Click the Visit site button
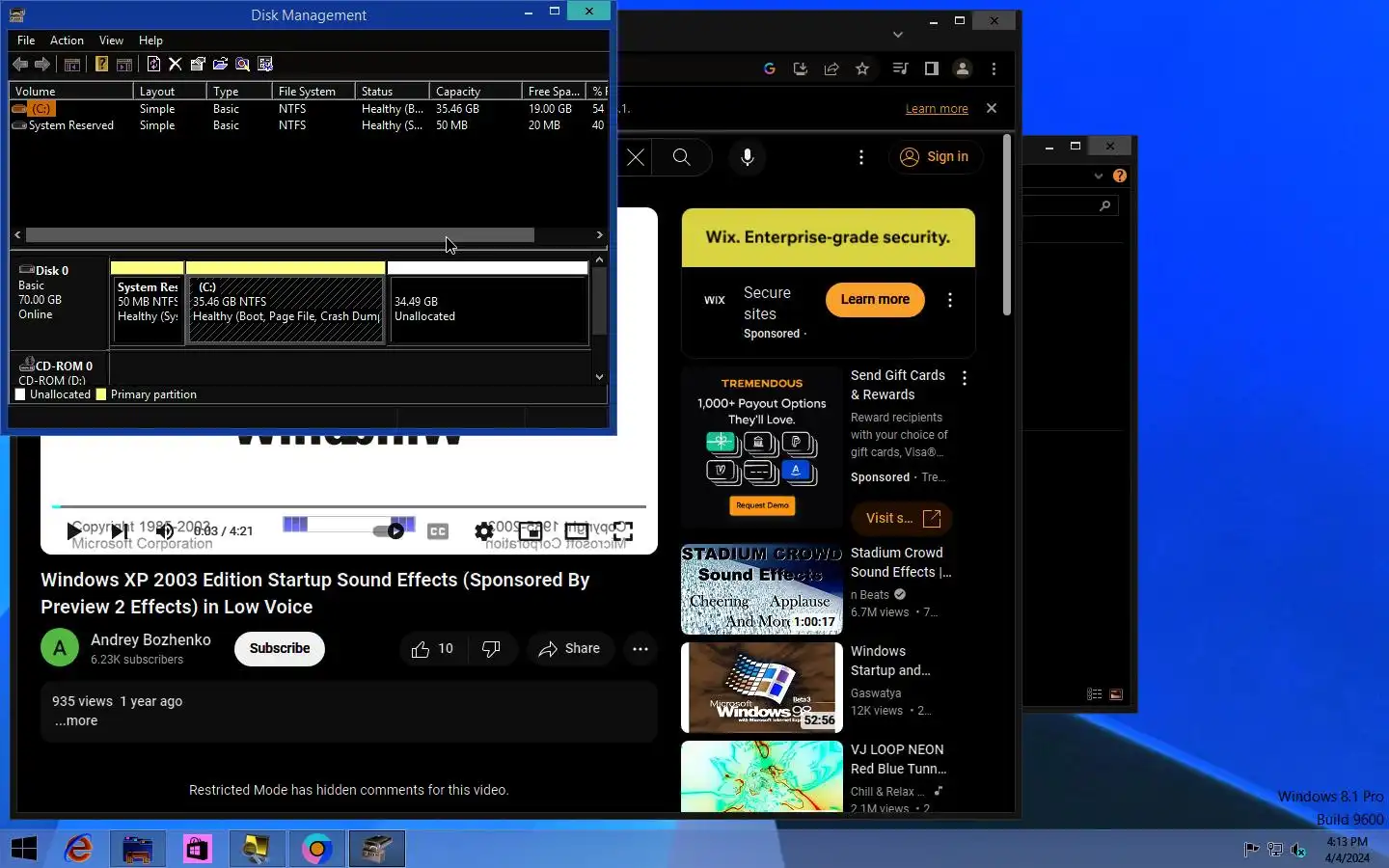 point(903,518)
